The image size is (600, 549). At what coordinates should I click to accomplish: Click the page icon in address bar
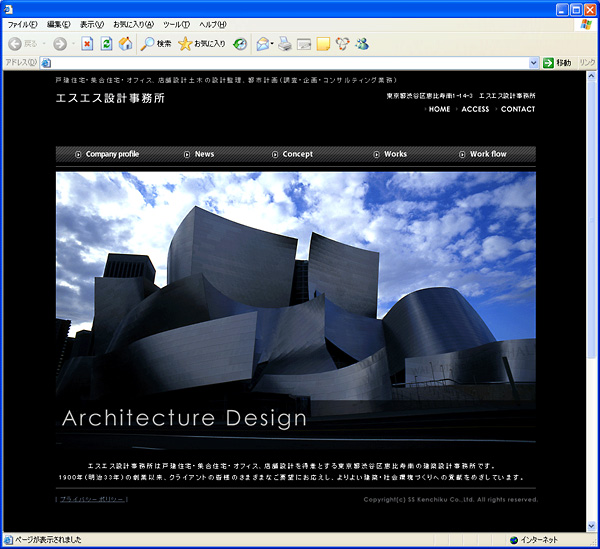[x=46, y=63]
